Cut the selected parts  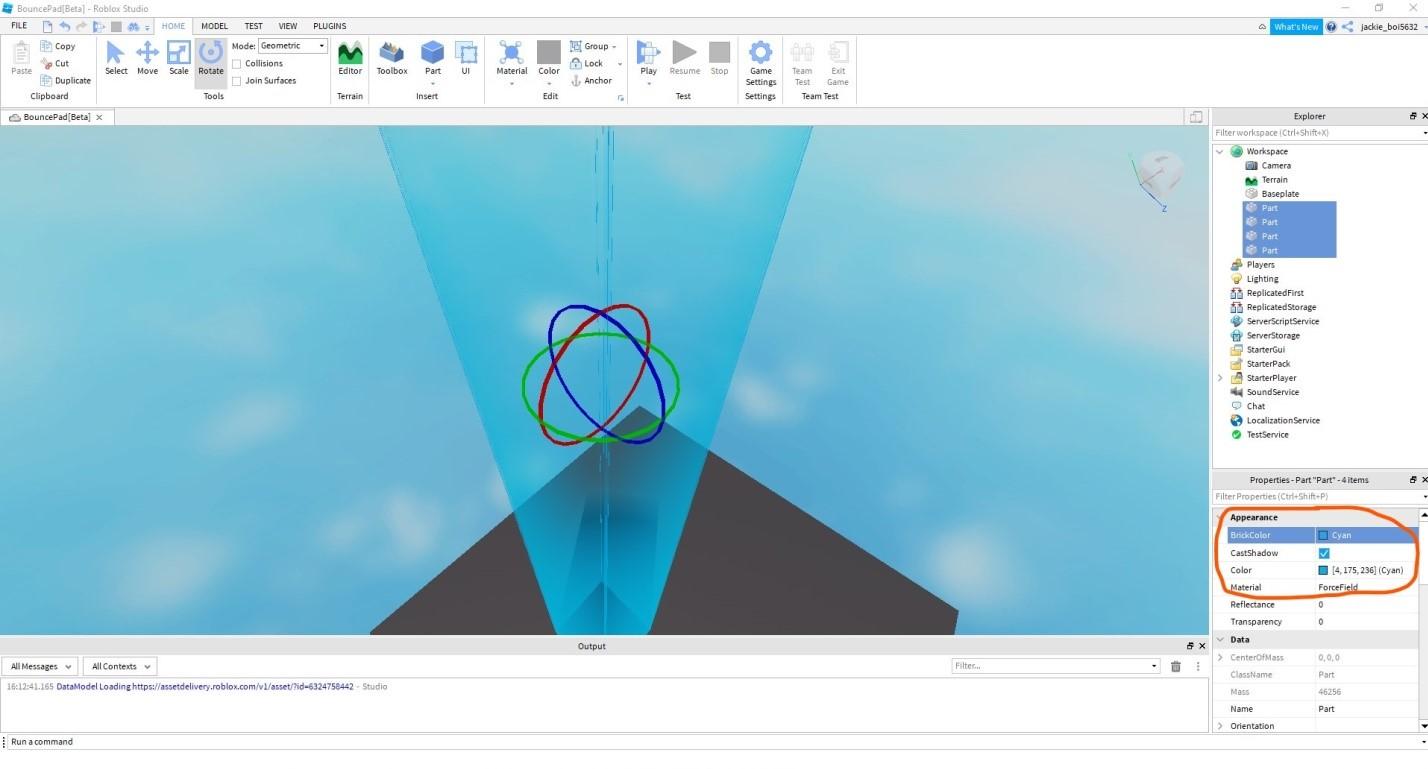tap(55, 63)
